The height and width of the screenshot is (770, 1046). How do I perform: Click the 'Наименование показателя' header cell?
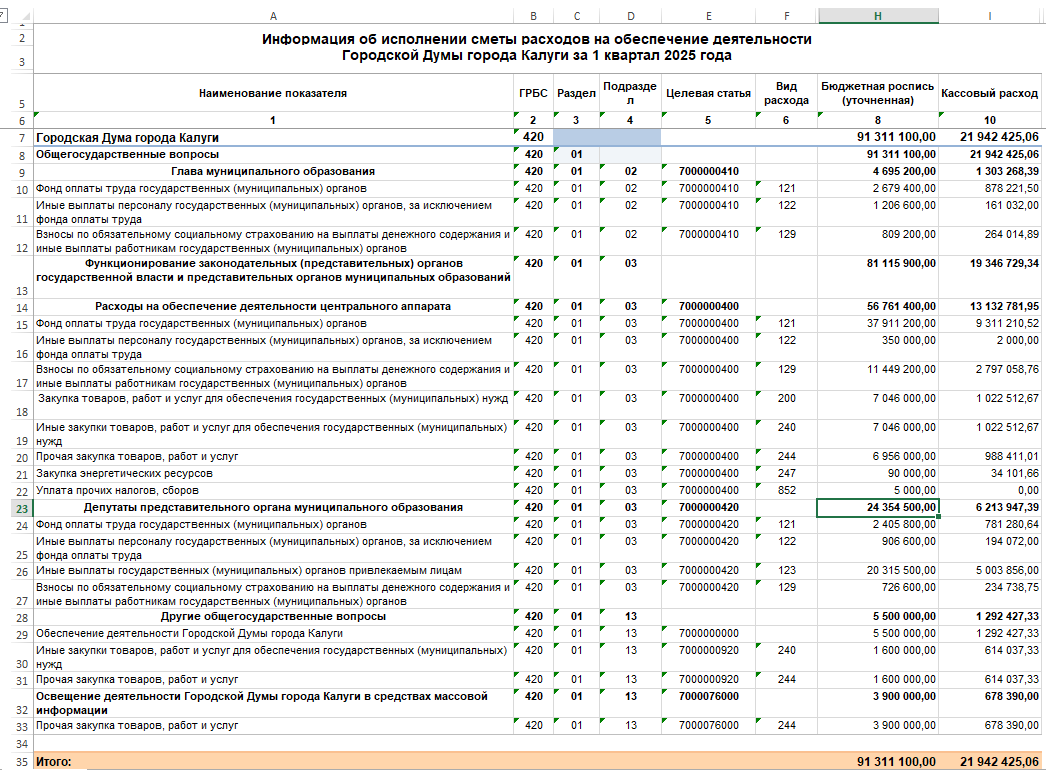click(273, 93)
